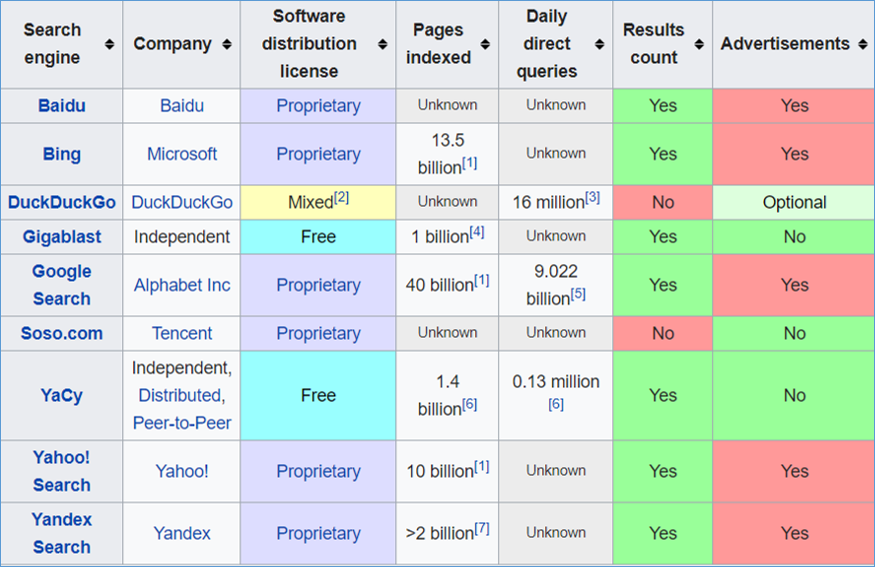Sort table by Pages indexed
875x567 pixels.
coord(485,44)
